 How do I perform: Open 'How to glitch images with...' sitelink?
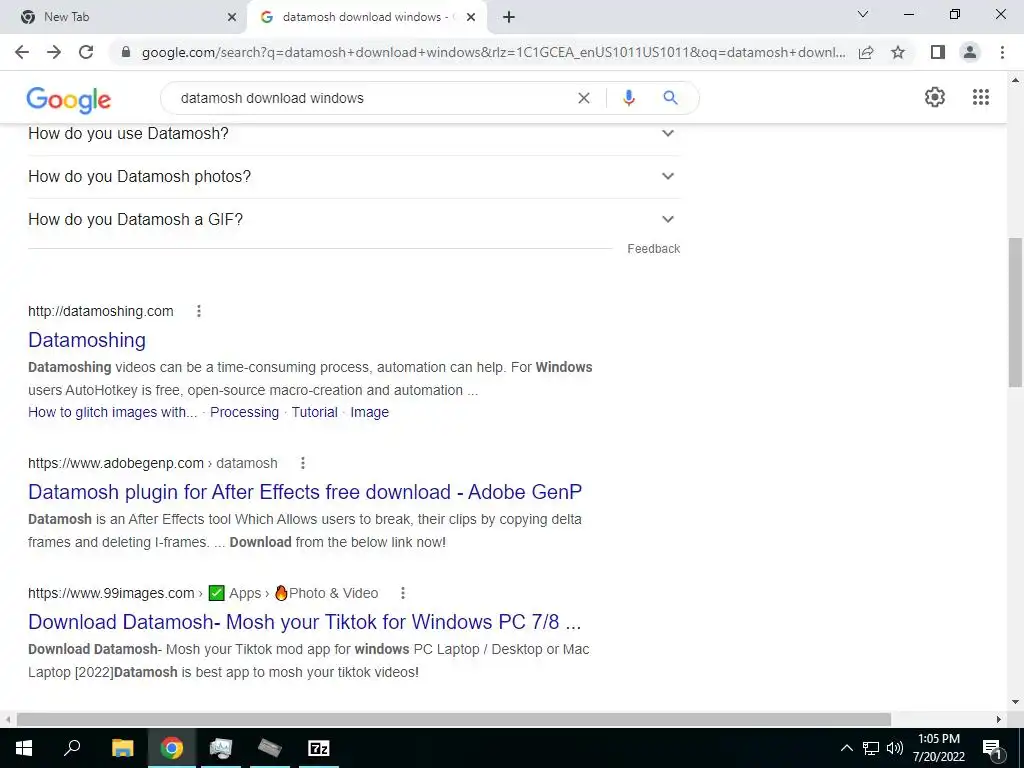(x=112, y=412)
